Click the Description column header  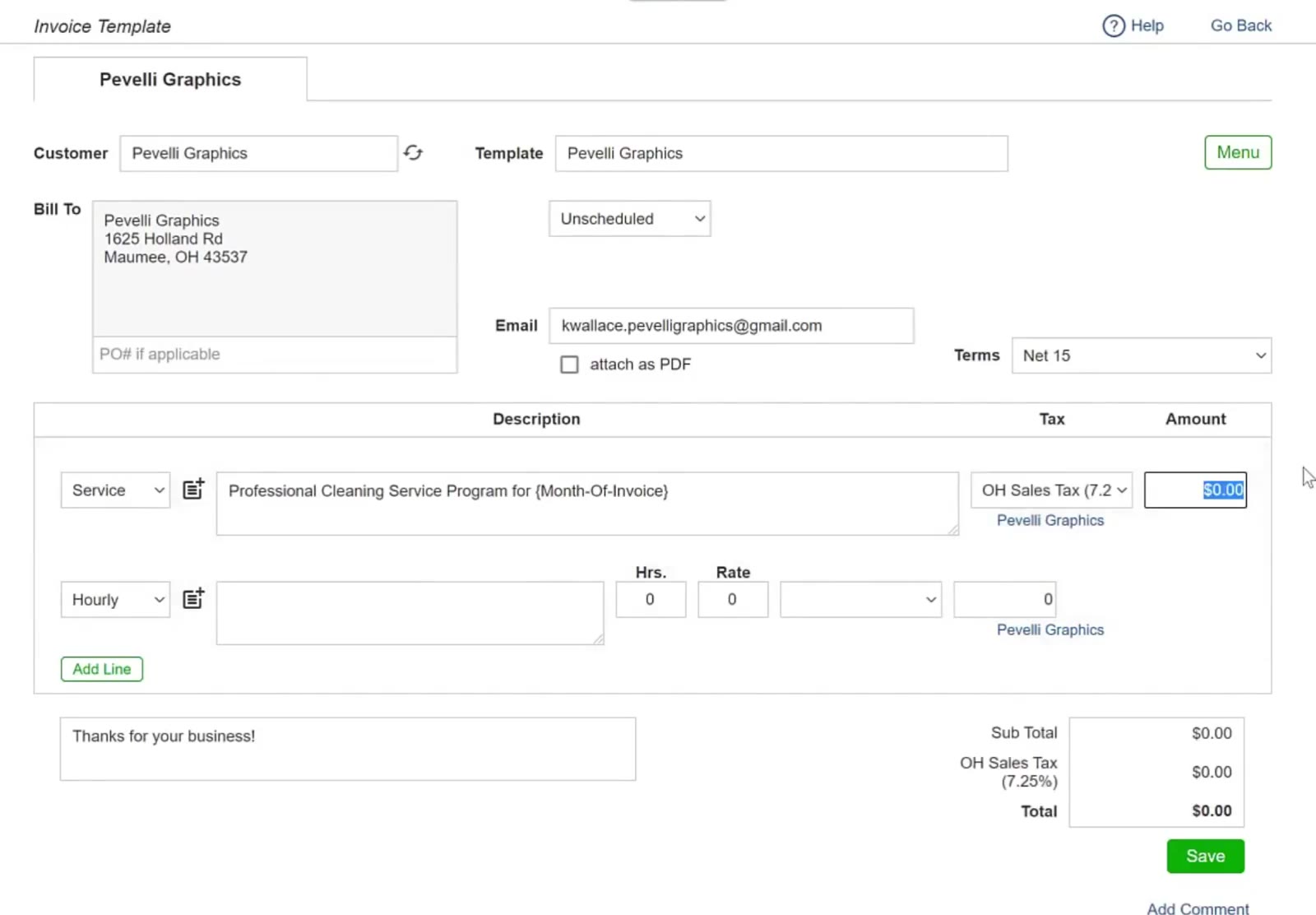pos(536,420)
